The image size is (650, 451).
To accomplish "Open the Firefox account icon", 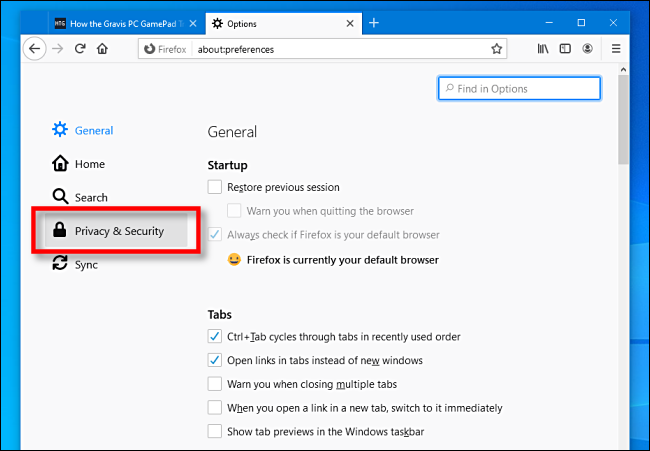I will coord(588,48).
